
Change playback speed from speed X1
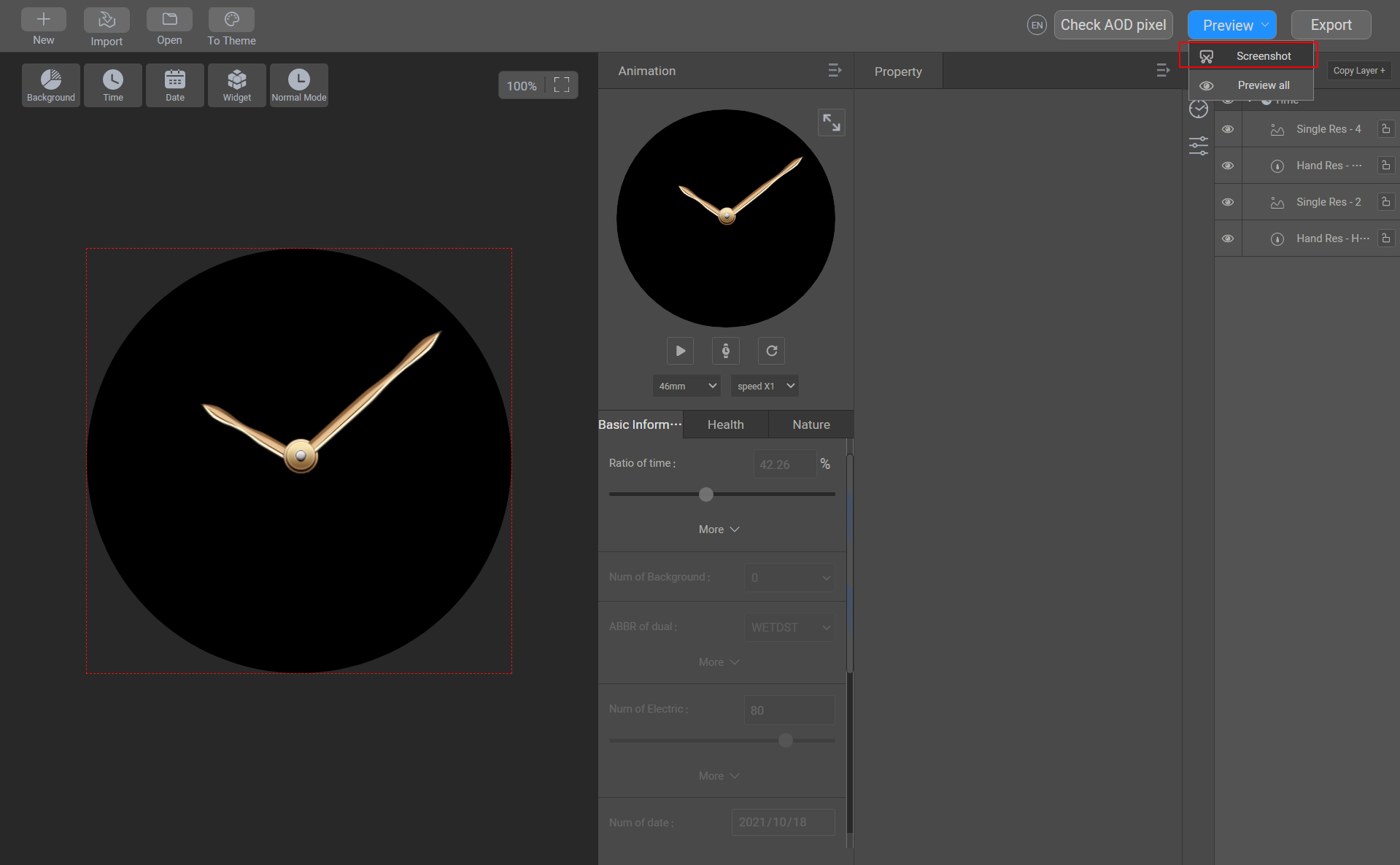tap(764, 386)
